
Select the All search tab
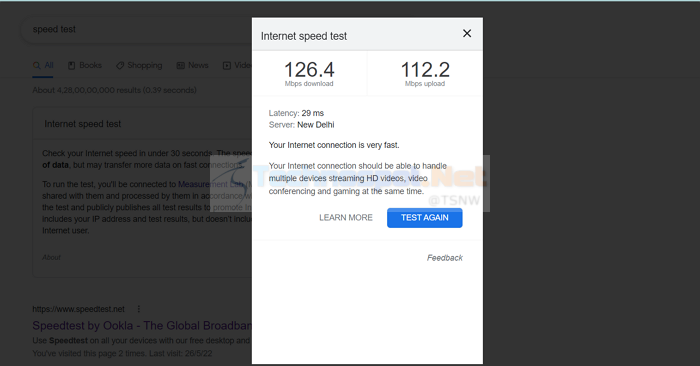pyautogui.click(x=43, y=66)
